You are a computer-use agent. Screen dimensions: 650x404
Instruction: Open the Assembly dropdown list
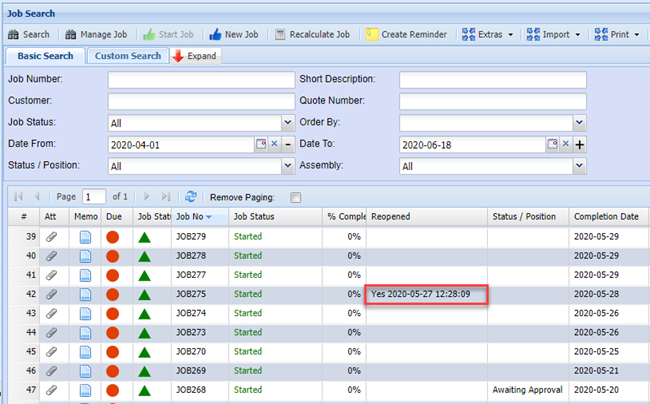coord(579,166)
